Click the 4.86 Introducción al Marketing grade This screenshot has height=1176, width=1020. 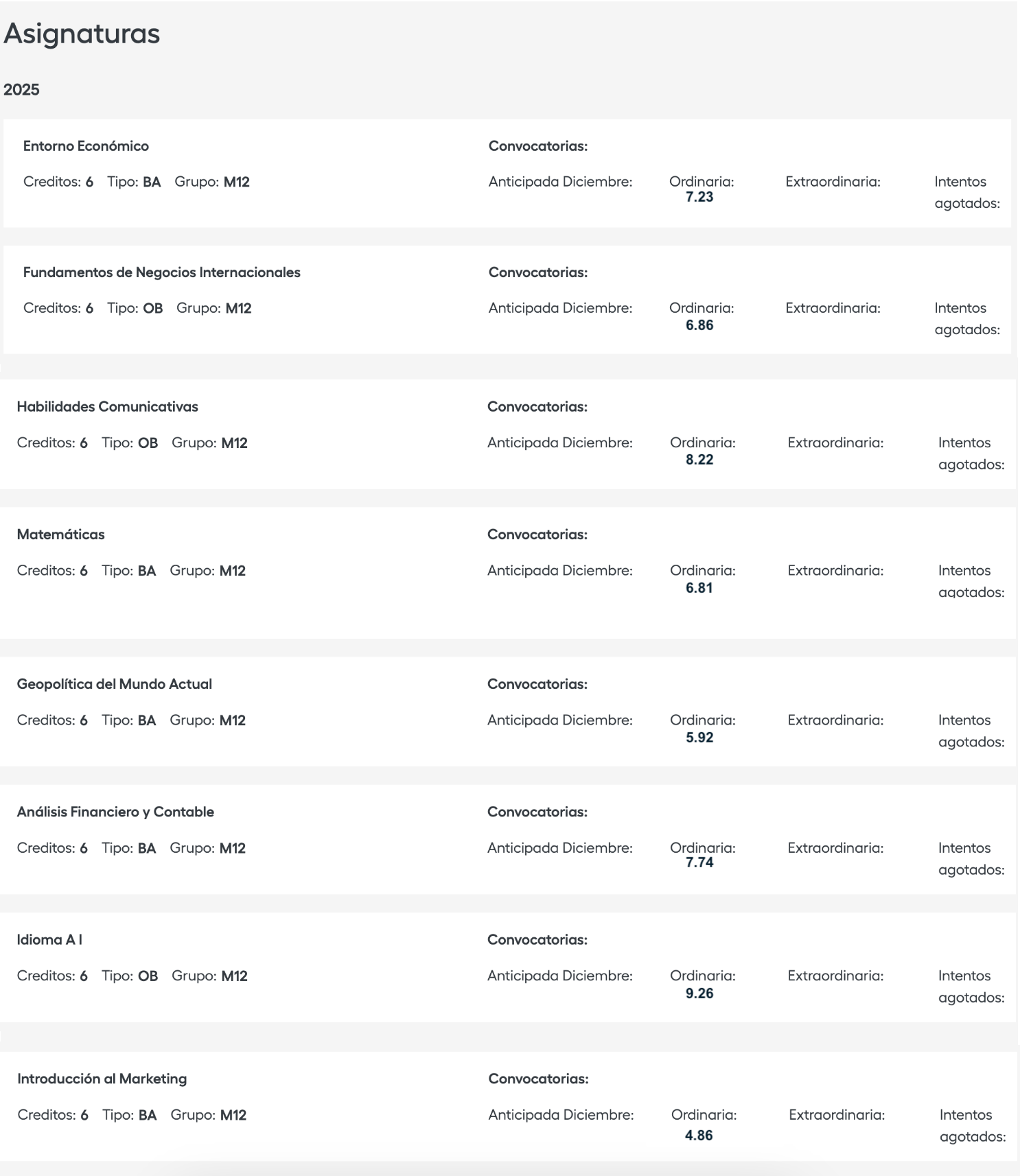pyautogui.click(x=699, y=1136)
